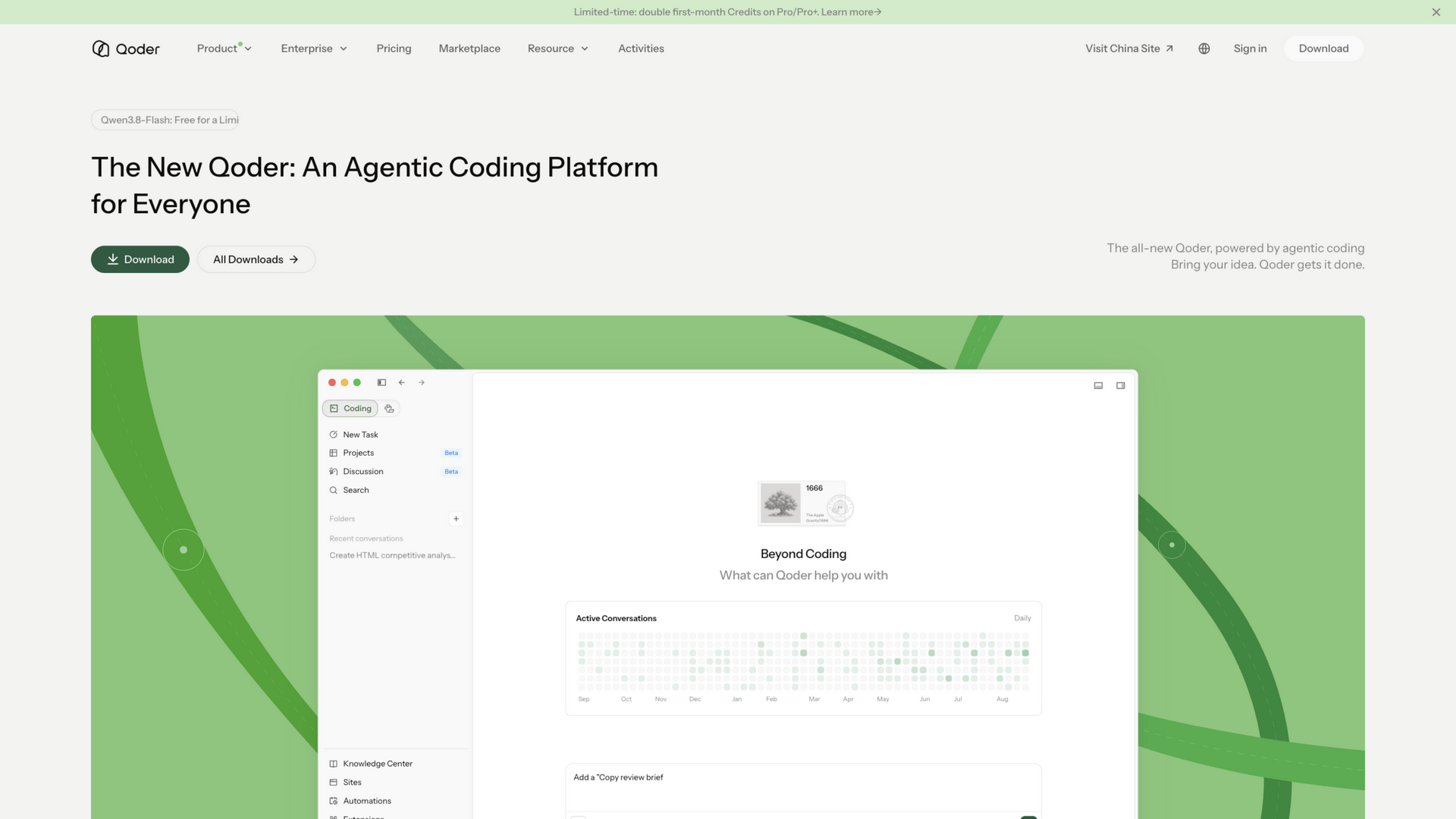Dismiss the promo banner with the X

[1436, 12]
